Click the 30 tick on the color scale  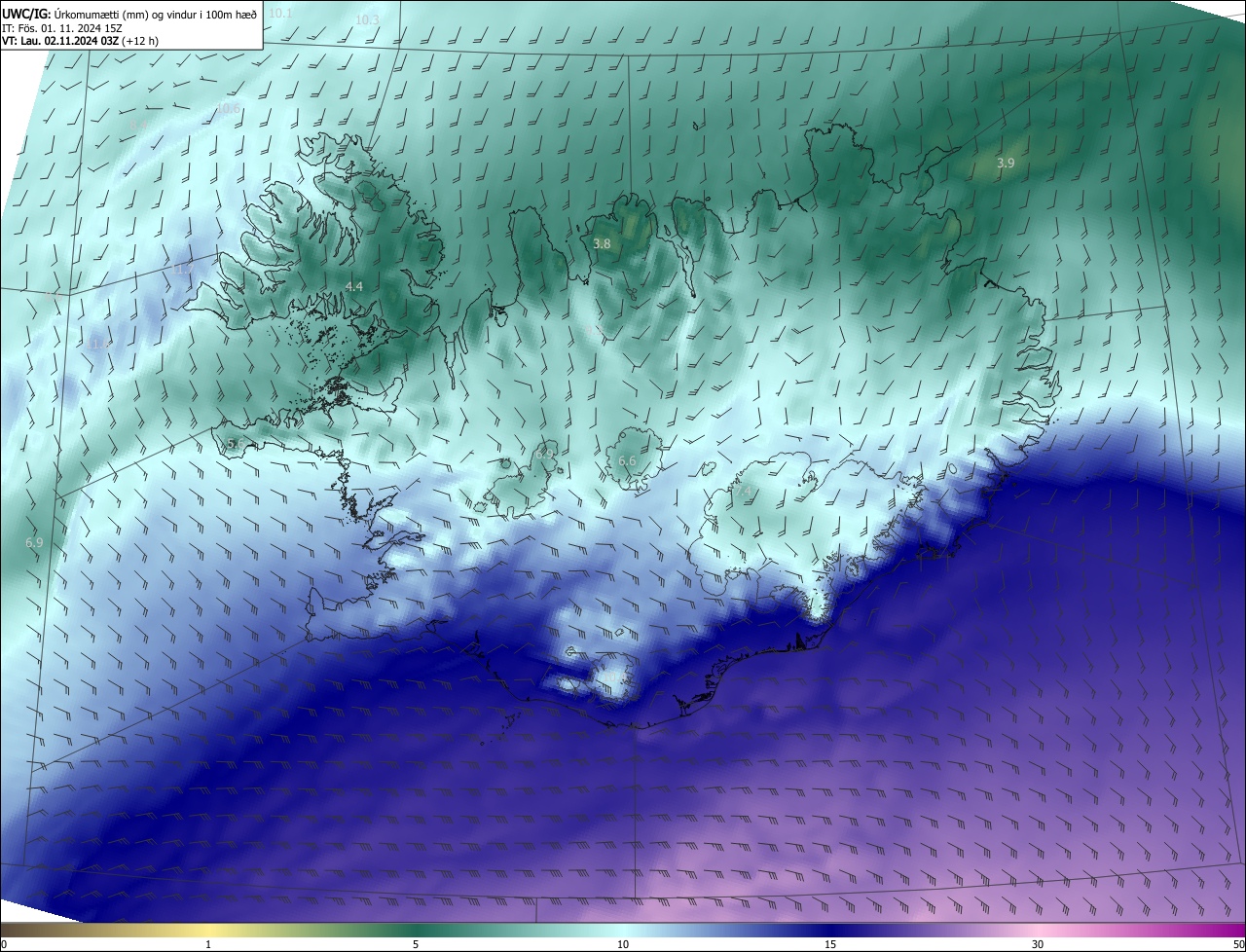[1038, 944]
